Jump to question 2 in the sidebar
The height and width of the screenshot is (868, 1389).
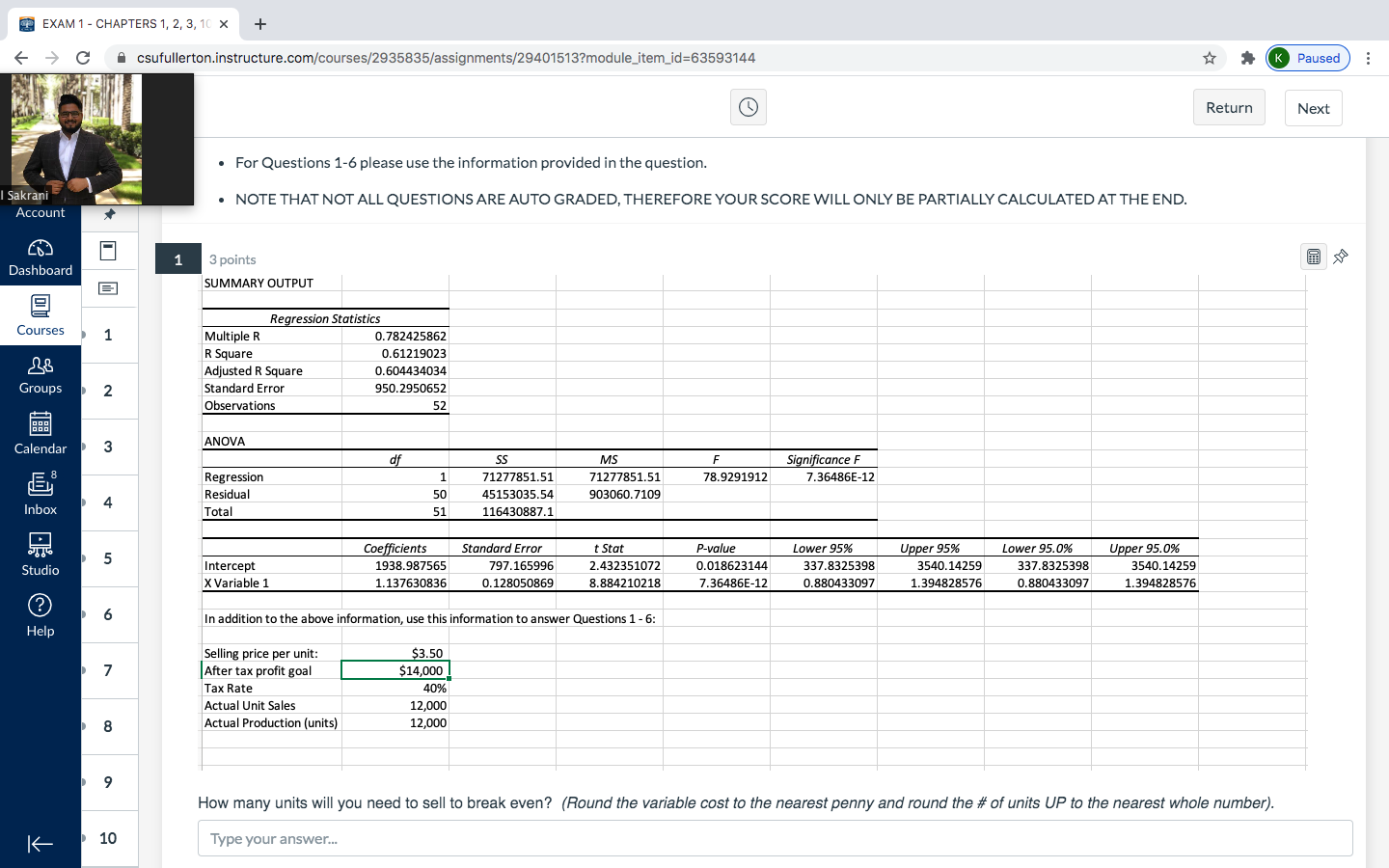click(108, 391)
